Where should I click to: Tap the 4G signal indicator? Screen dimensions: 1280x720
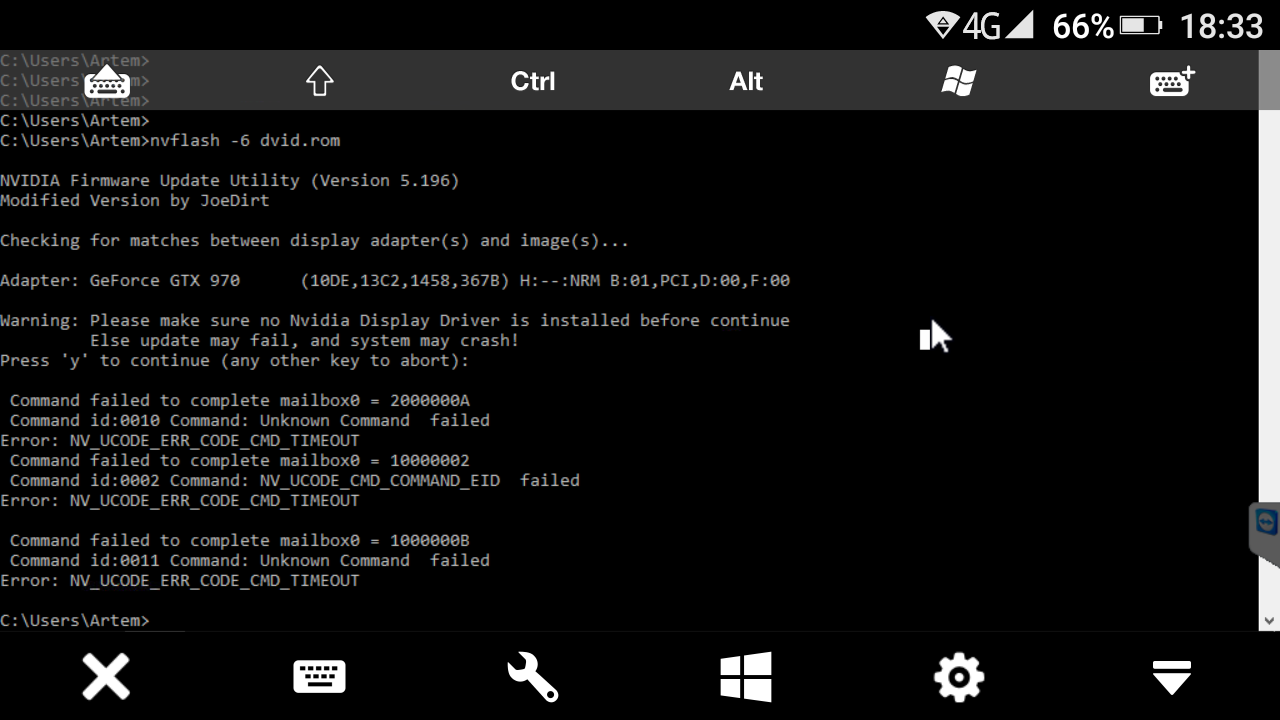(x=997, y=25)
